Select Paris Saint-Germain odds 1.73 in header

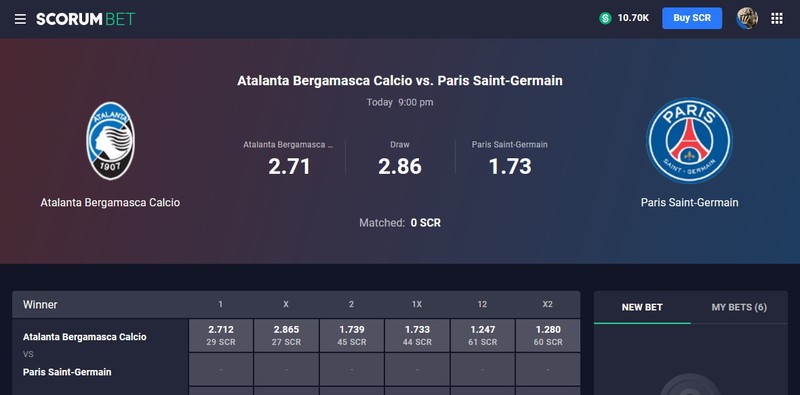[510, 166]
